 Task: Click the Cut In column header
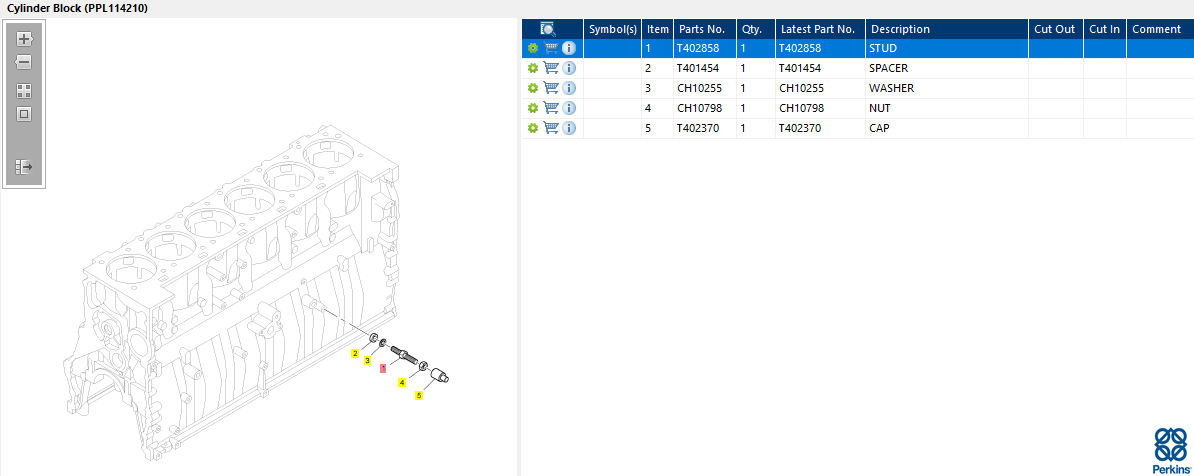[x=1104, y=29]
